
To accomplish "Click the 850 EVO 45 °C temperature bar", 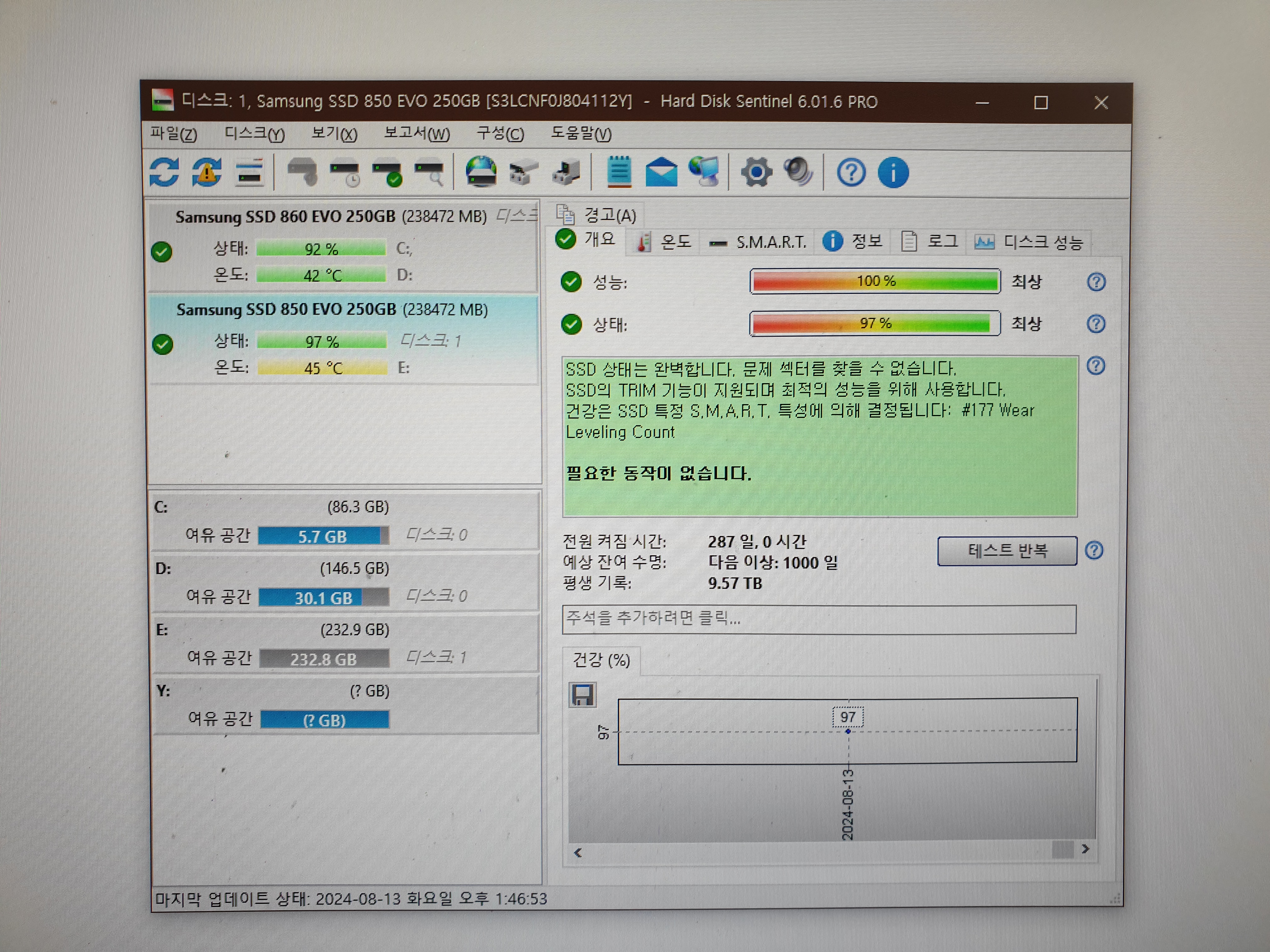I will (x=323, y=368).
